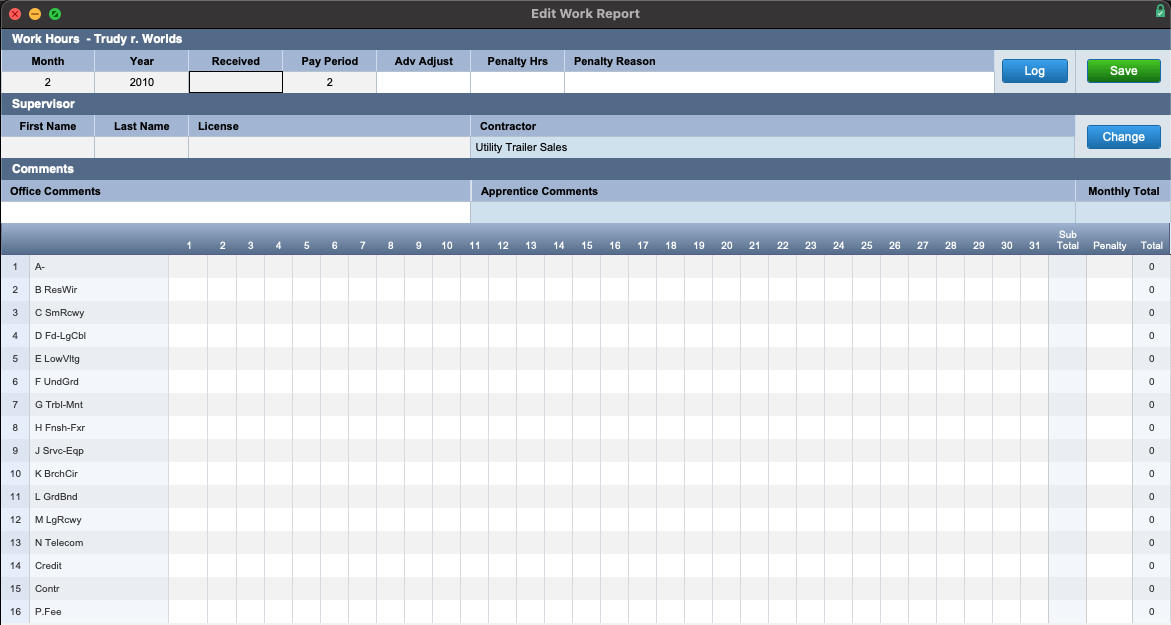1171x625 pixels.
Task: Select the Adv Adjust field
Action: click(x=423, y=83)
